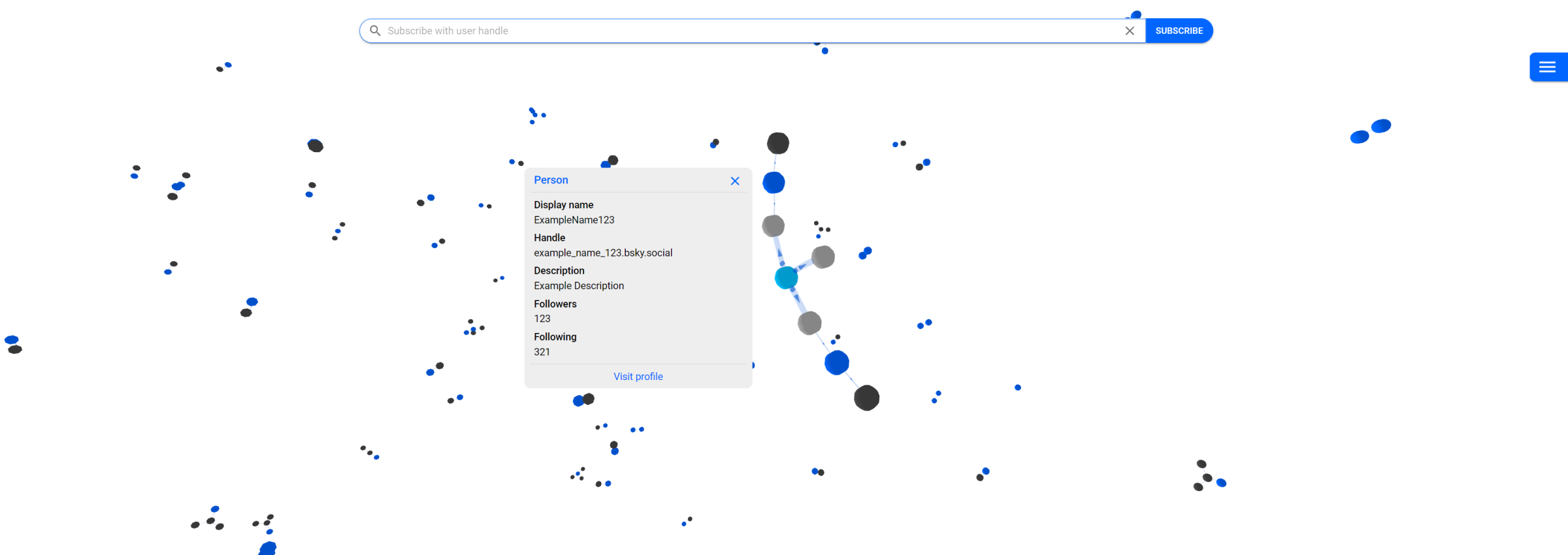Click the following count 321

pyautogui.click(x=542, y=352)
